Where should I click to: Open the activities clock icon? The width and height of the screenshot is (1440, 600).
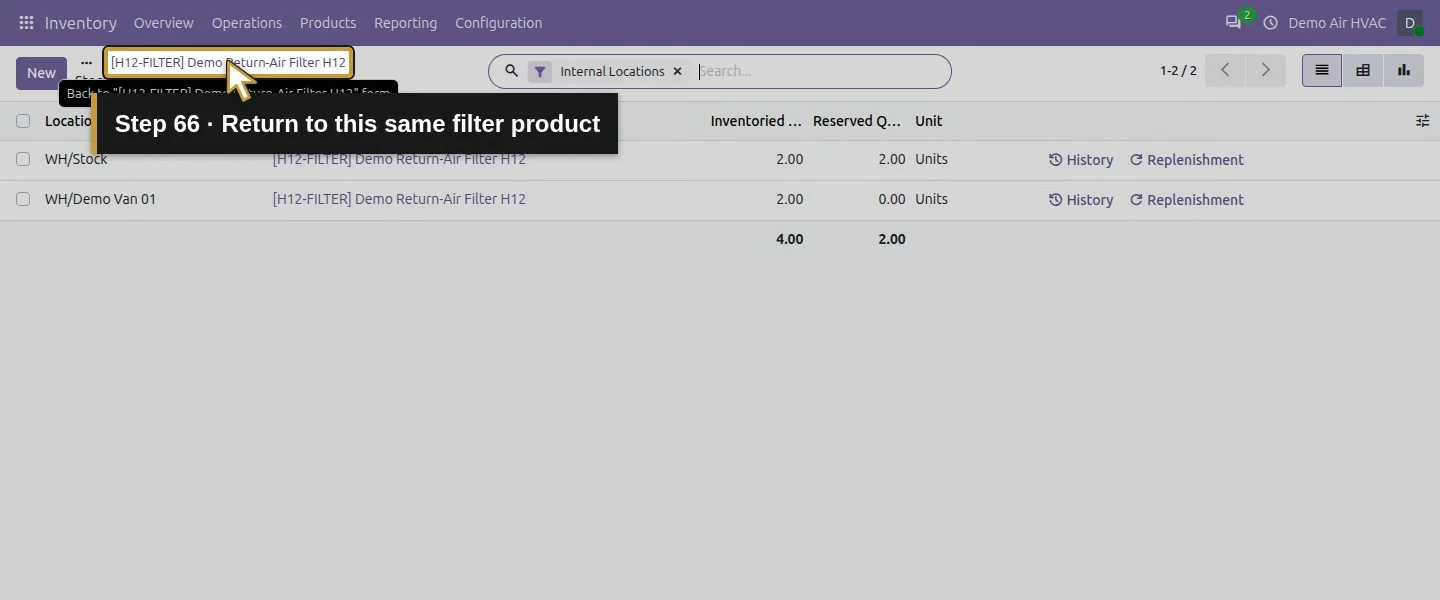1271,22
